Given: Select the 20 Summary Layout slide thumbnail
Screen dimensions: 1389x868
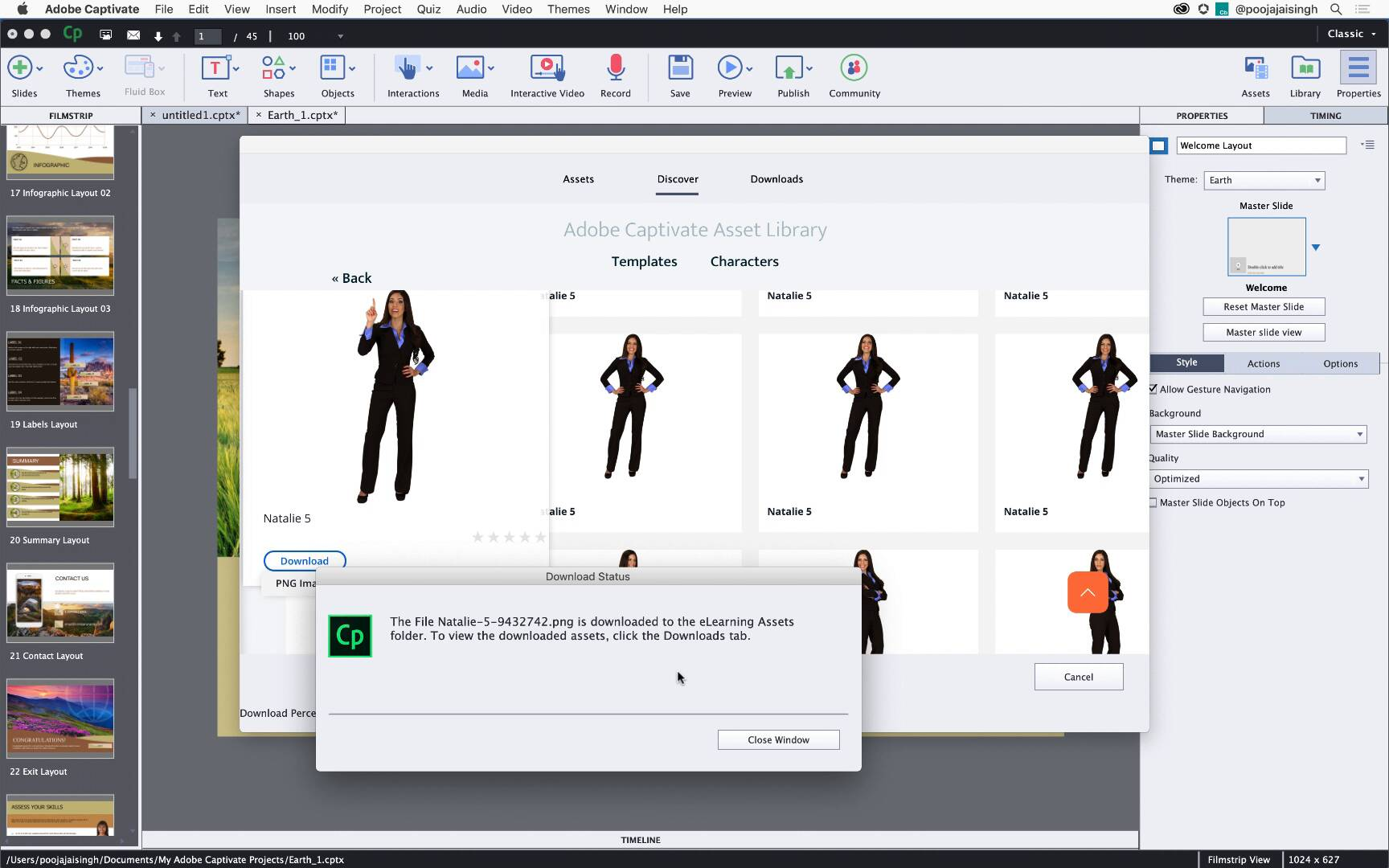Looking at the screenshot, I should pos(60,487).
